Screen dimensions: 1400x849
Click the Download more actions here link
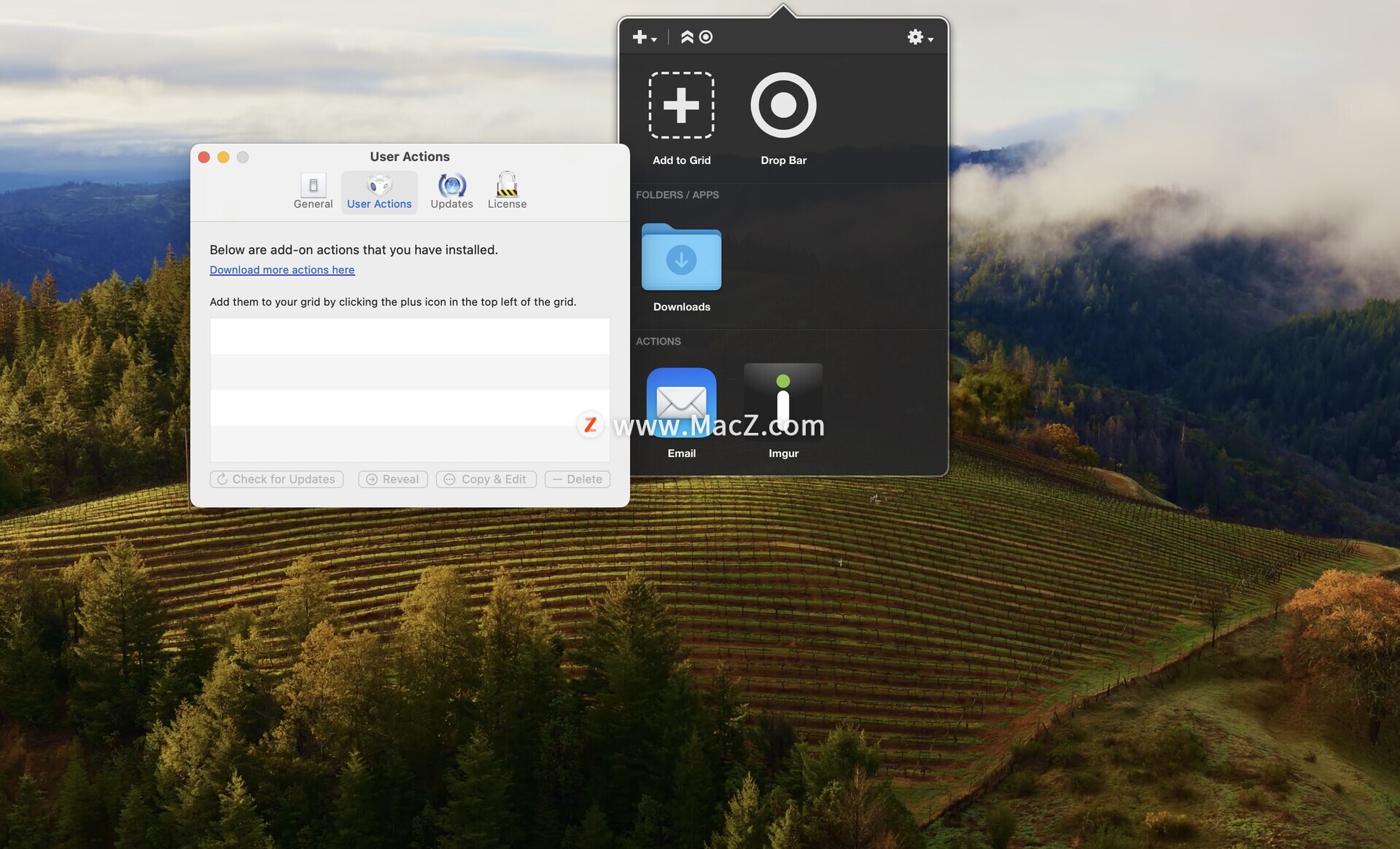click(282, 270)
